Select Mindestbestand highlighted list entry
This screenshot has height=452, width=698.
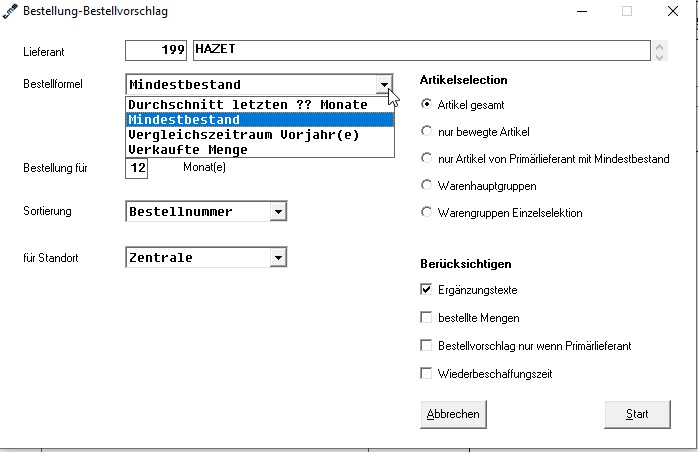[260, 120]
